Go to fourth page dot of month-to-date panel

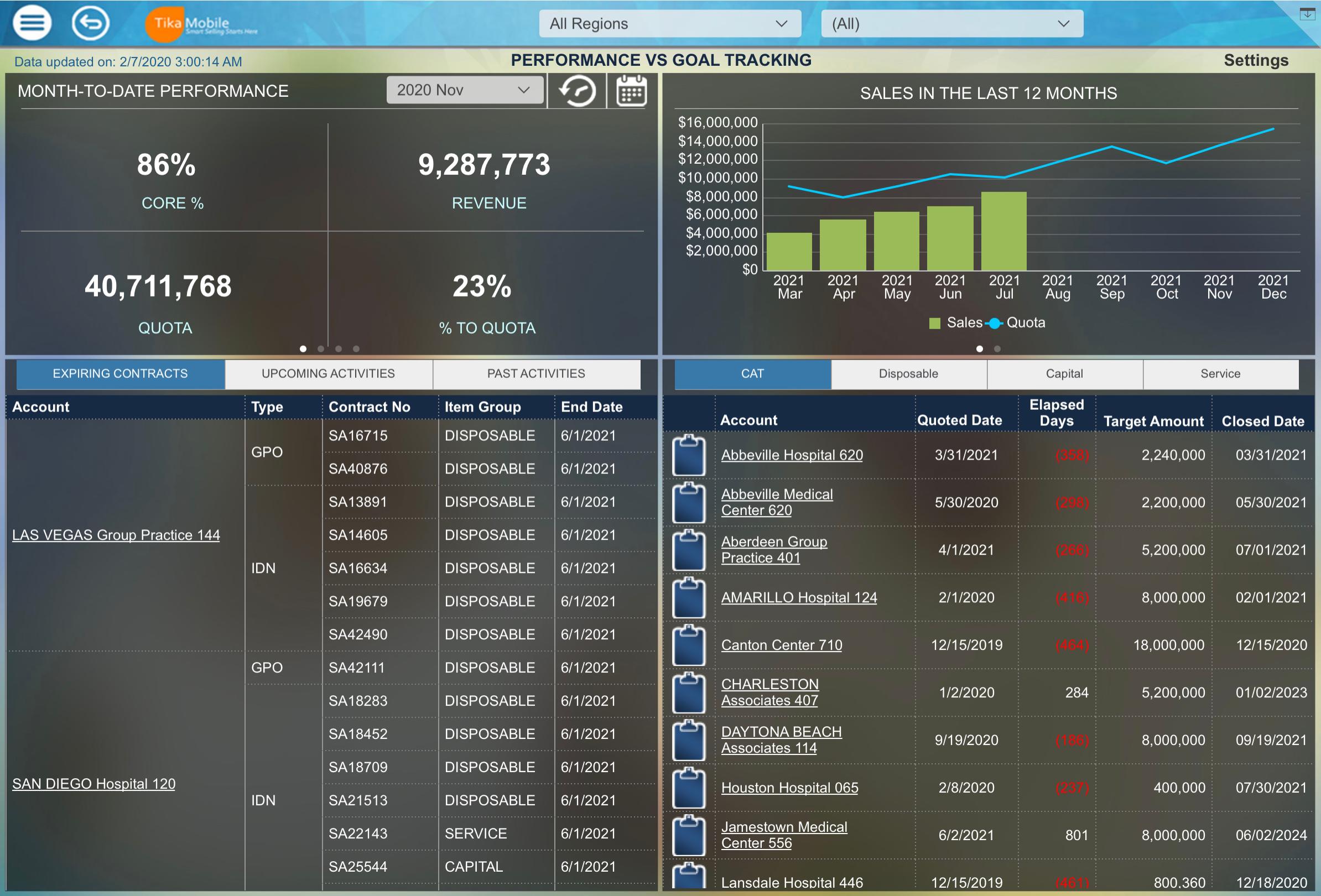(356, 349)
